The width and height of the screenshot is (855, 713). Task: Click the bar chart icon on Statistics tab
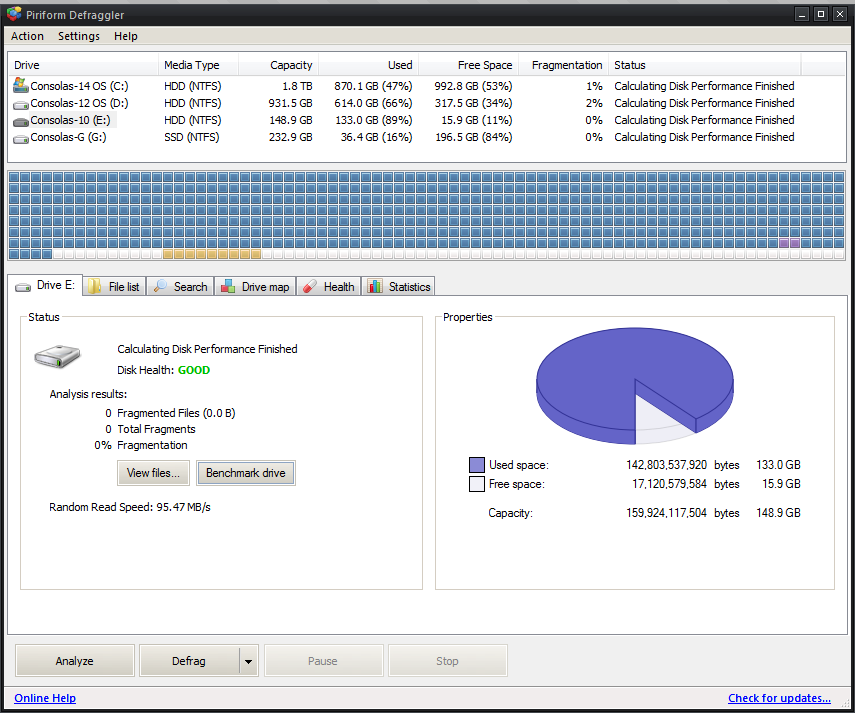pos(375,286)
